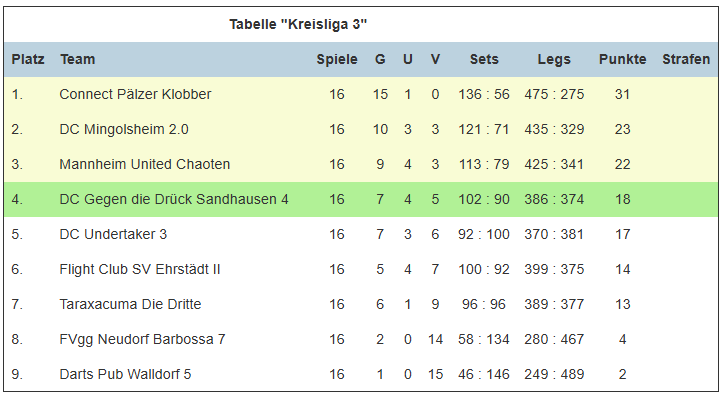
Task: Click the Platz column header
Action: (28, 59)
